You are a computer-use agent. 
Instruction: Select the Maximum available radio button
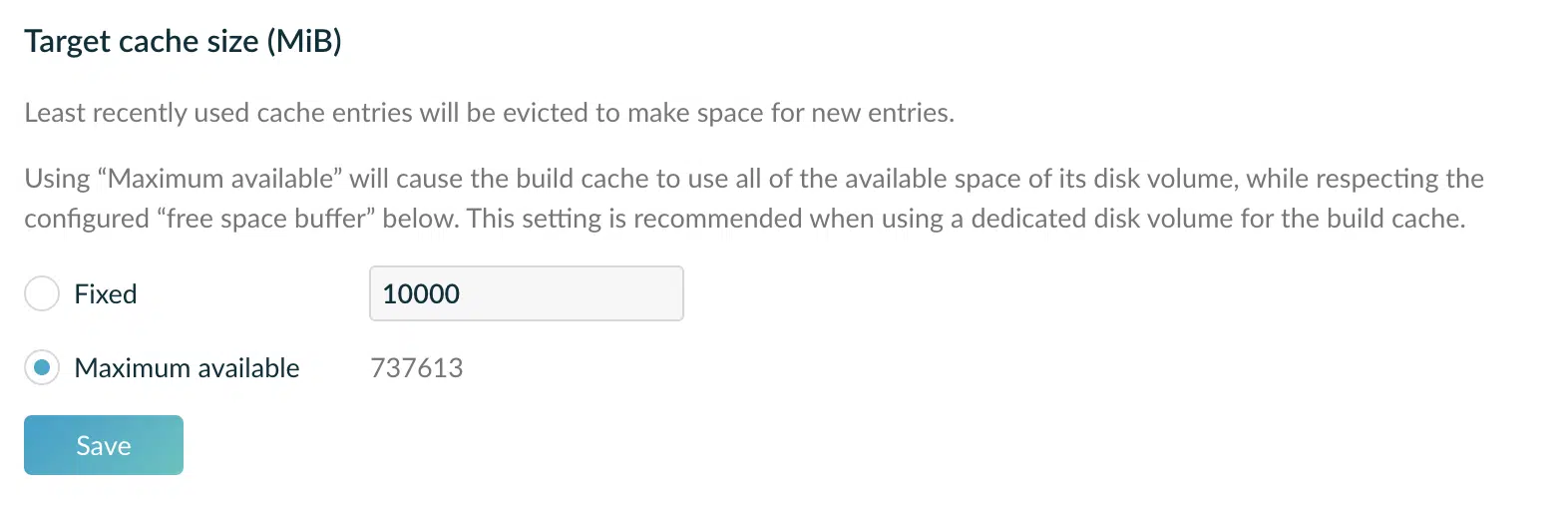coord(42,368)
